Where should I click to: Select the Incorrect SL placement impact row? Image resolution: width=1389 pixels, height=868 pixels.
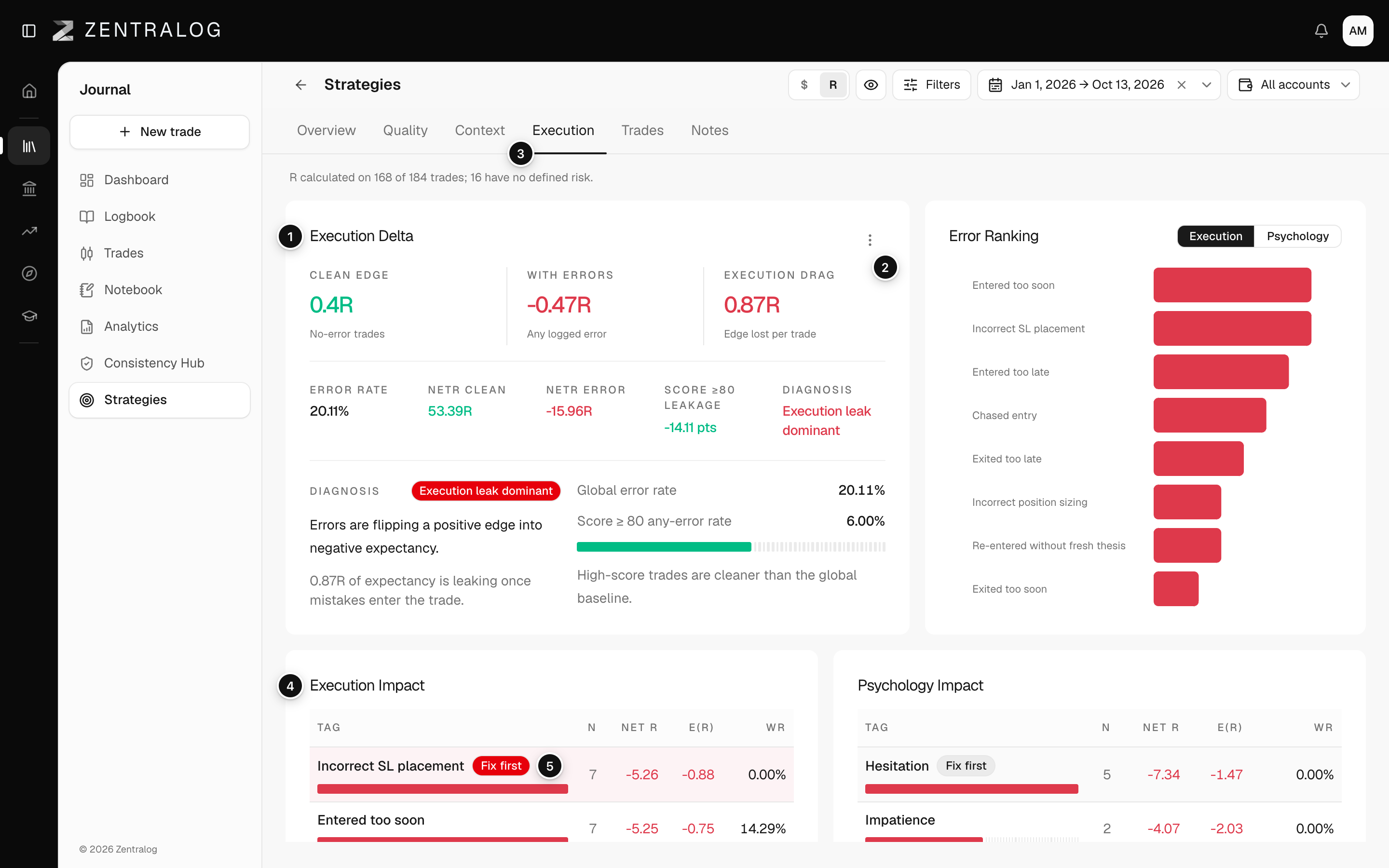coord(552,774)
